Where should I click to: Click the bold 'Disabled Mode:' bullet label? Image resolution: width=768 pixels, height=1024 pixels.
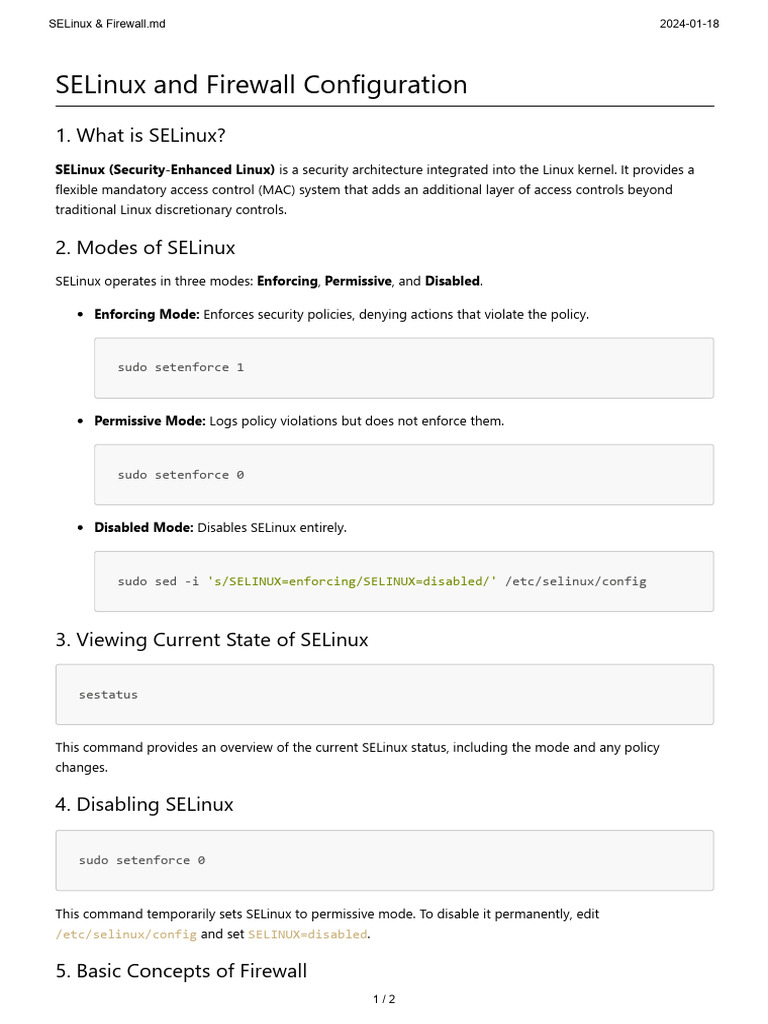(143, 527)
